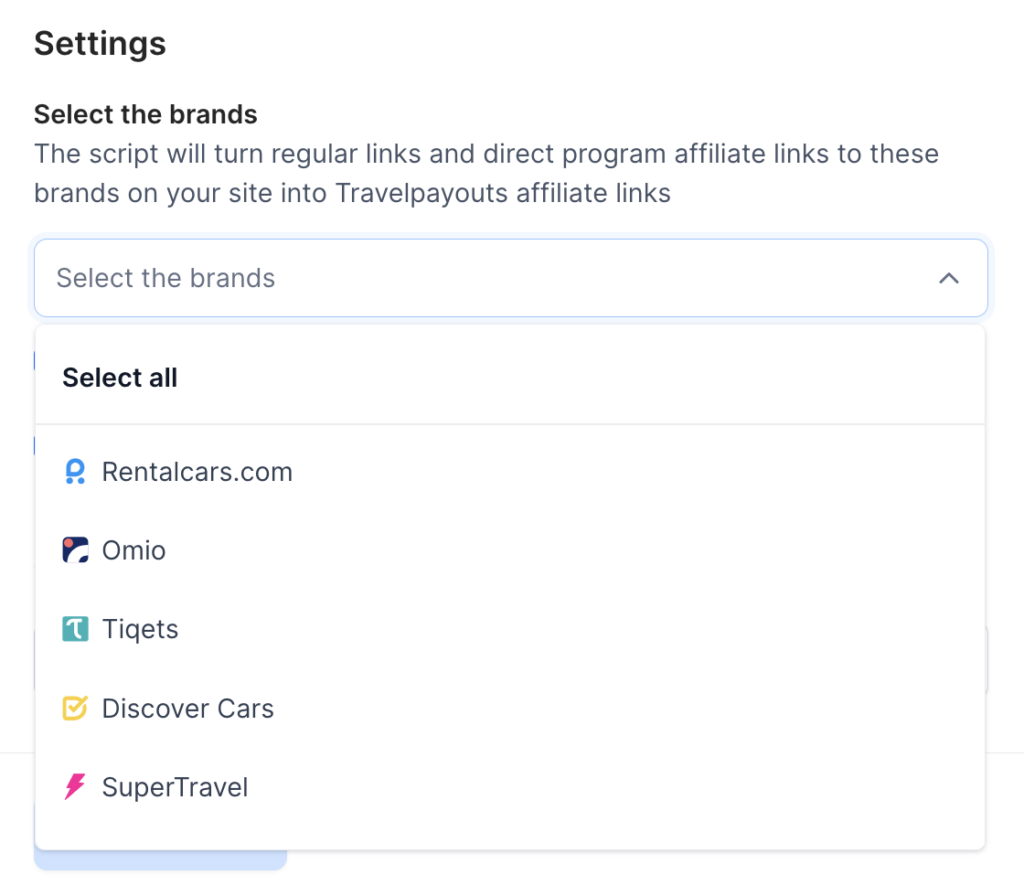Click the yellow Discover Cars checkmark icon
1024x896 pixels.
[x=75, y=708]
